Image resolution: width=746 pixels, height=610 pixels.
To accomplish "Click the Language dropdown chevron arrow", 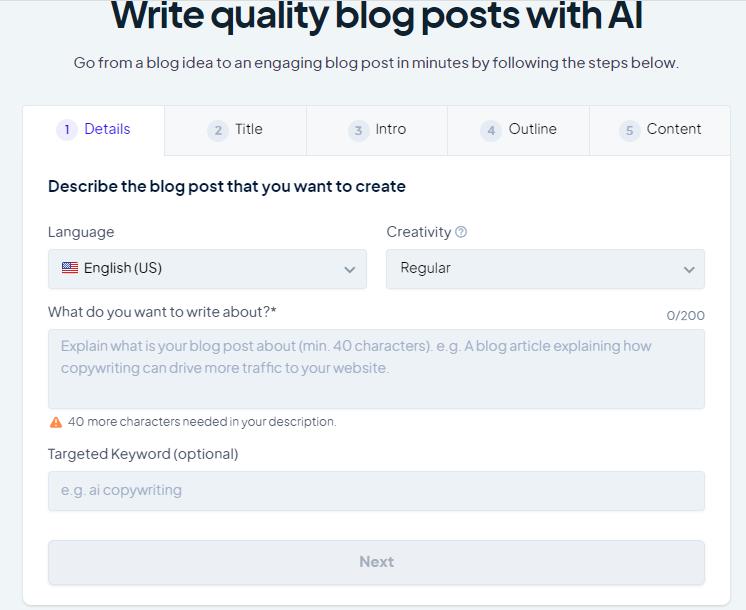I will [350, 270].
